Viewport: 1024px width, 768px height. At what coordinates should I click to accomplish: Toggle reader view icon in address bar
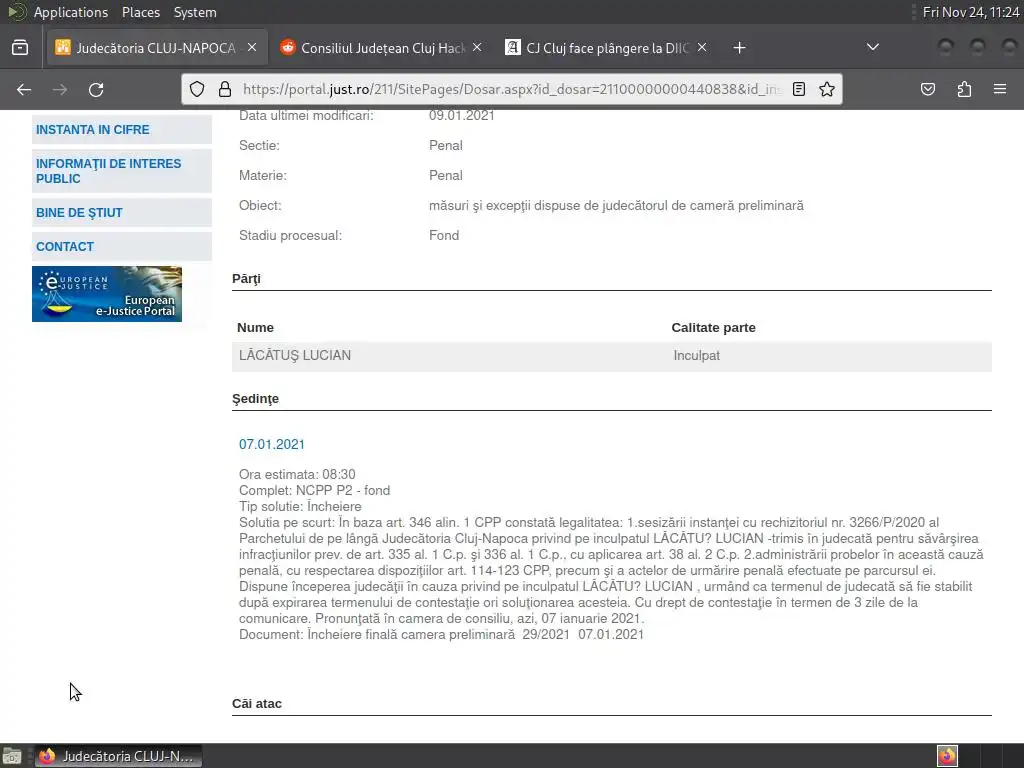coord(799,89)
